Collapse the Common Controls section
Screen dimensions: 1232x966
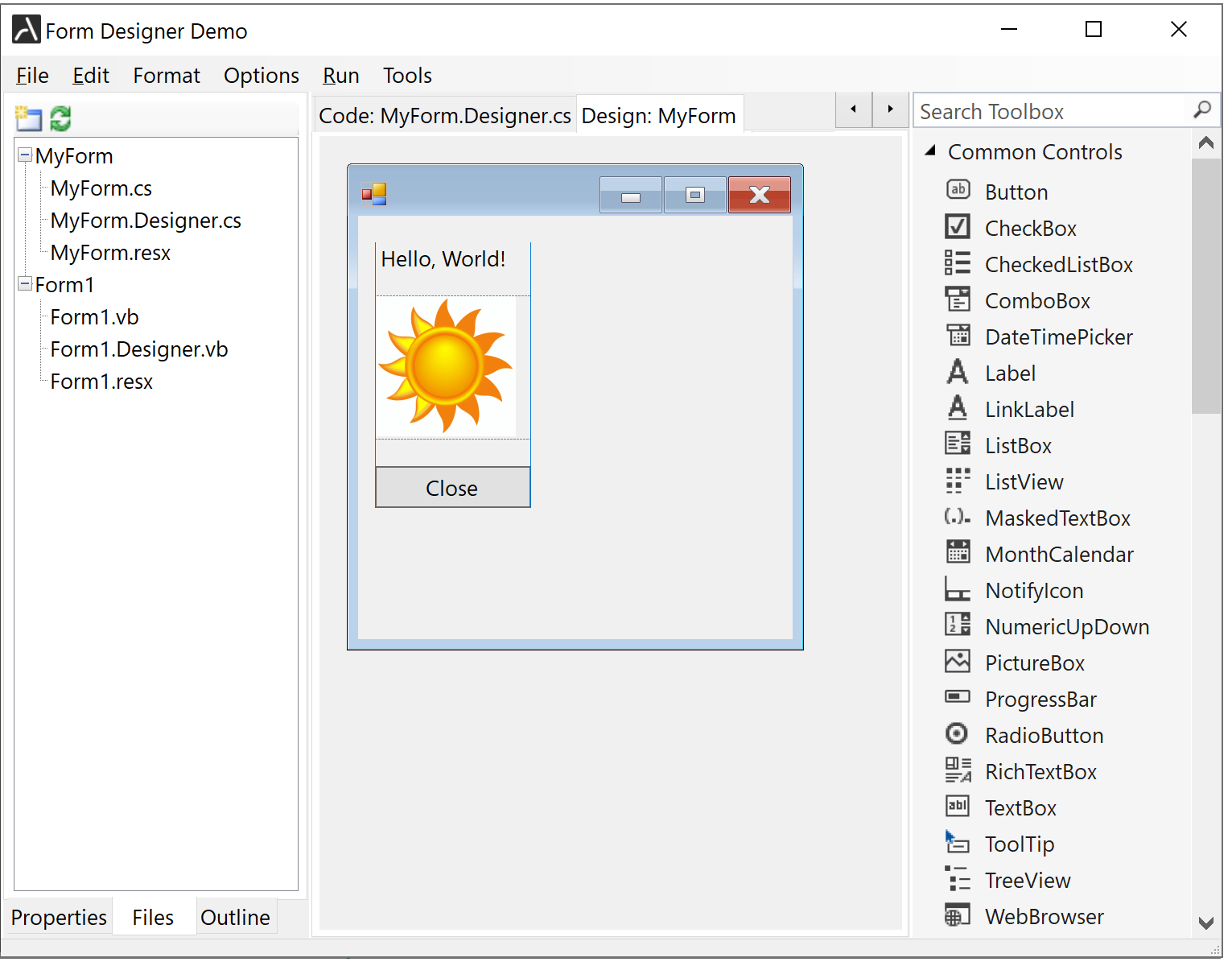(931, 151)
